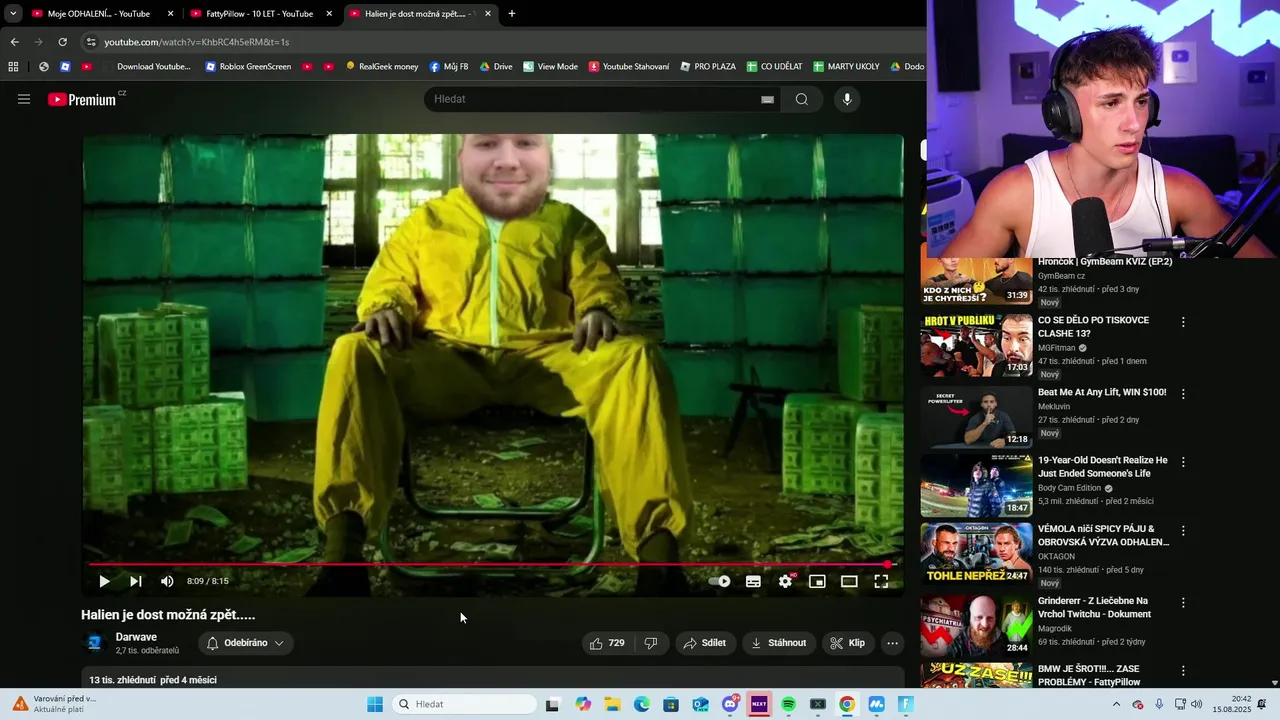Open CO UDĚLAT bookmark
The width and height of the screenshot is (1280, 720).
click(775, 67)
